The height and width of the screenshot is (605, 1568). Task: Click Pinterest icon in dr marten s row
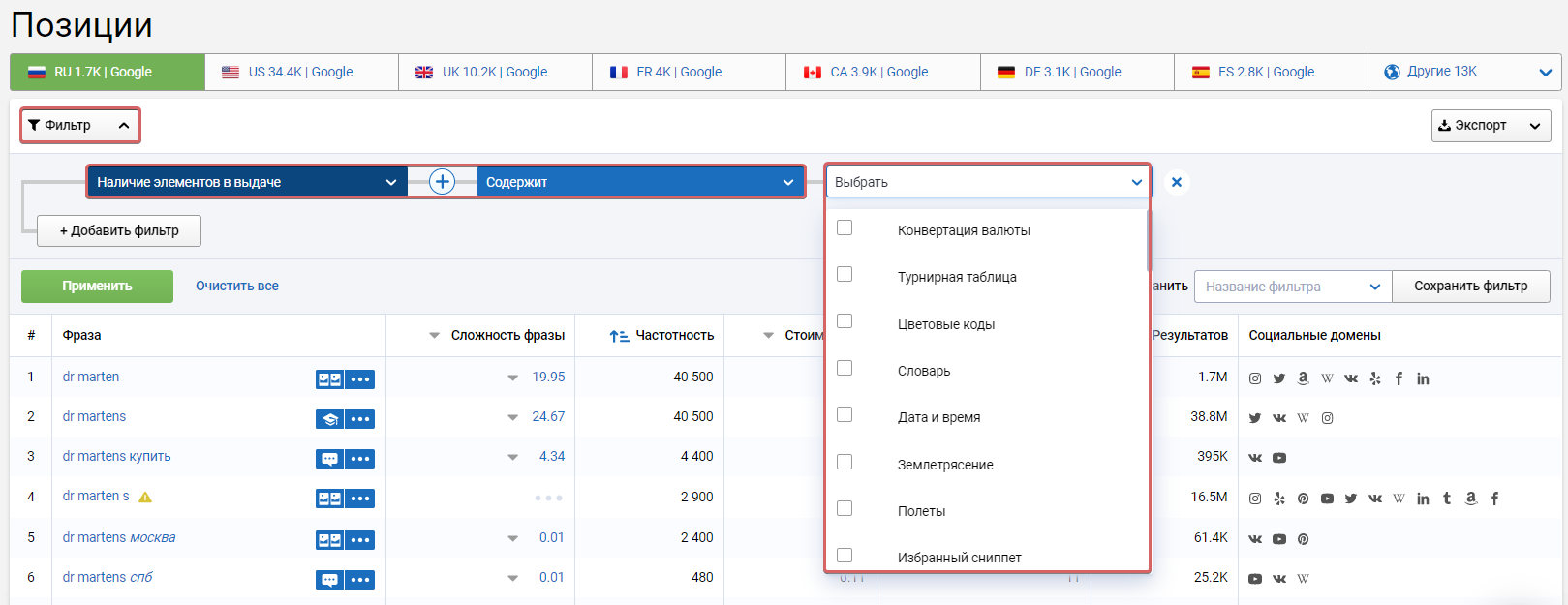1304,499
